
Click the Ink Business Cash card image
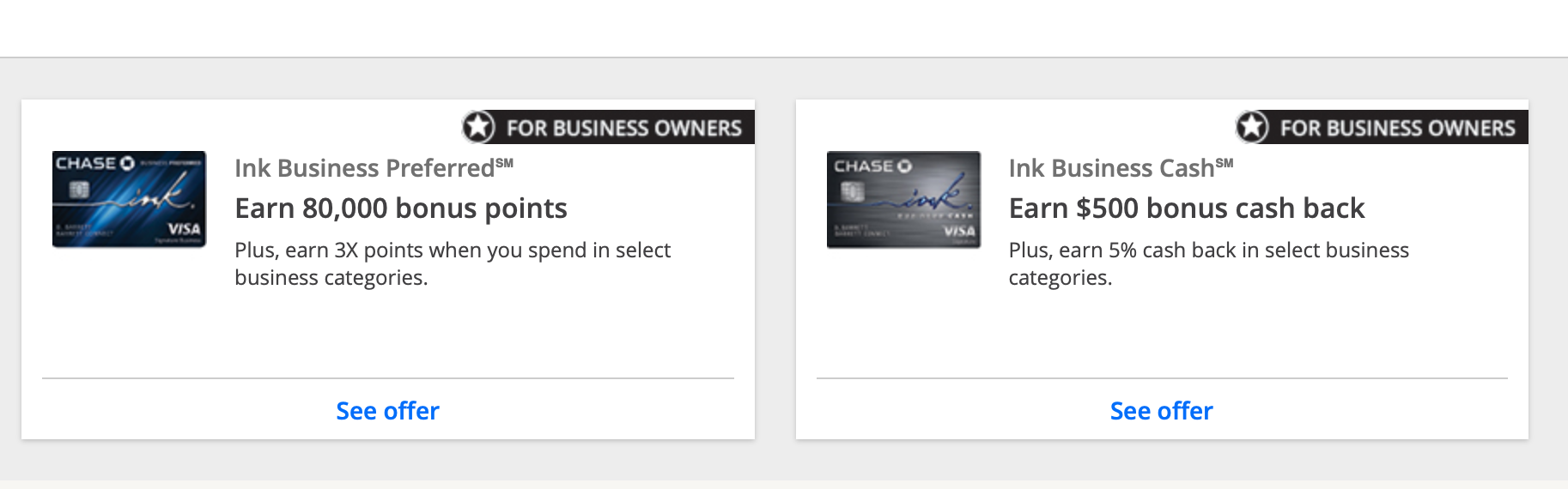(903, 199)
